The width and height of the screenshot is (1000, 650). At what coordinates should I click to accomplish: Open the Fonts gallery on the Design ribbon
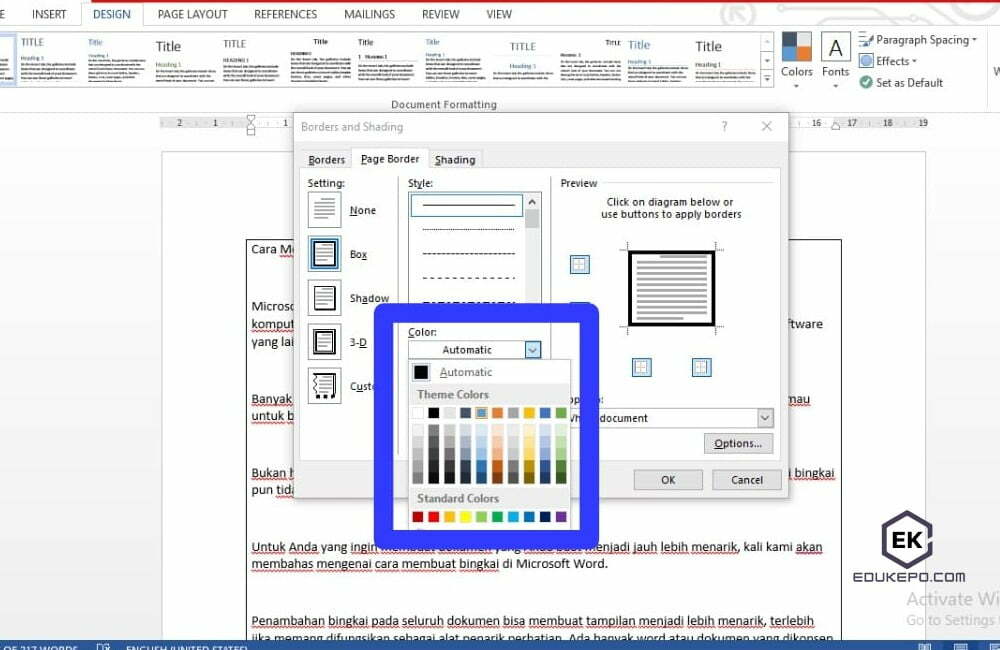(x=834, y=58)
